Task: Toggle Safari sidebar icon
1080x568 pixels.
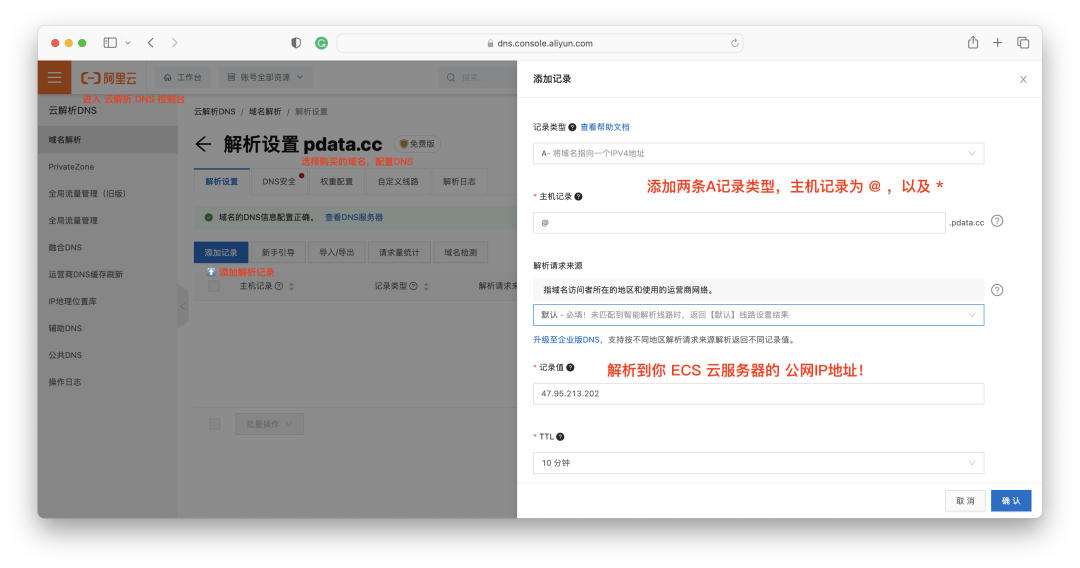Action: [x=110, y=43]
